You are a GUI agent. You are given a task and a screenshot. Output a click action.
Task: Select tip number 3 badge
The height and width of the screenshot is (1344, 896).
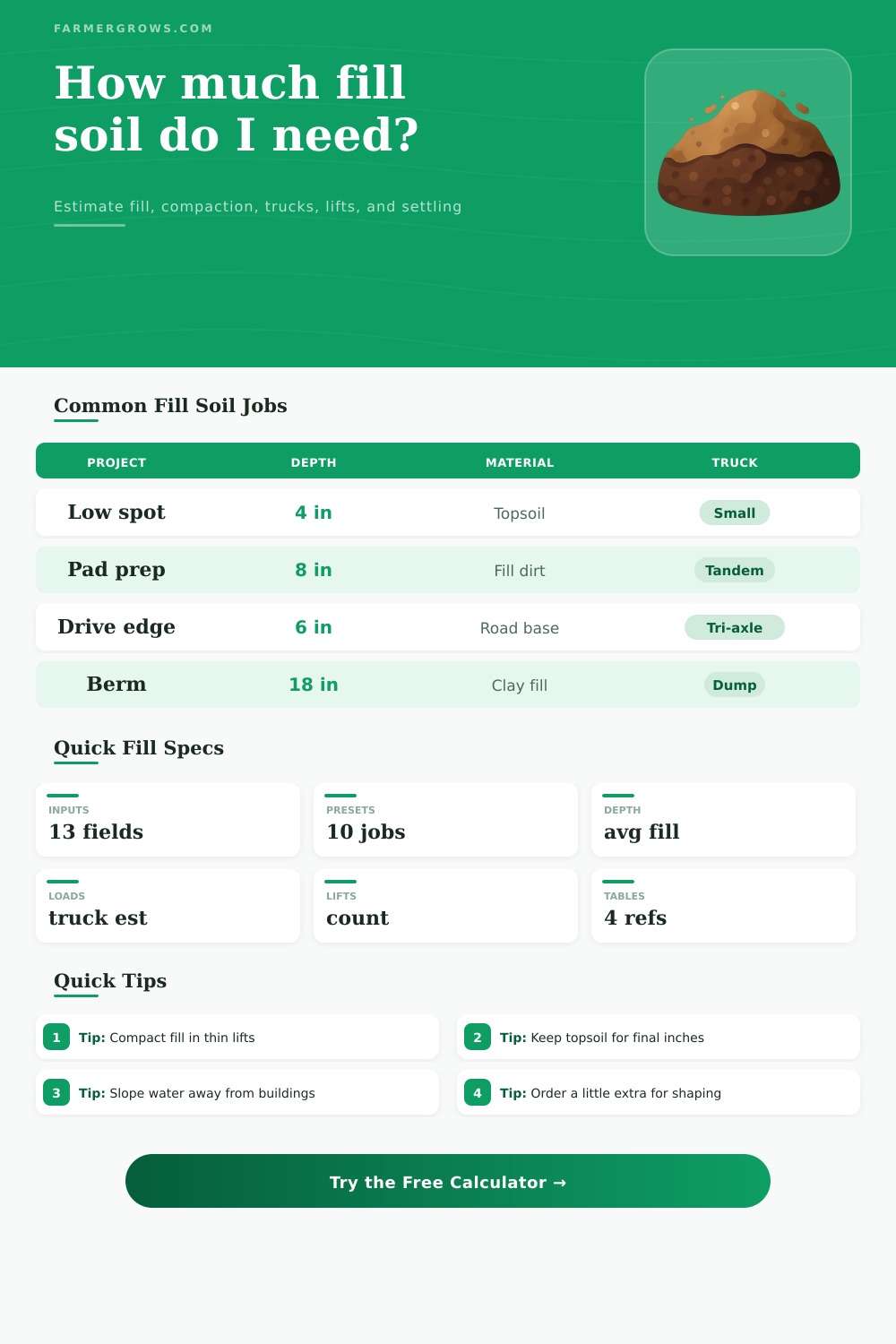click(56, 1092)
